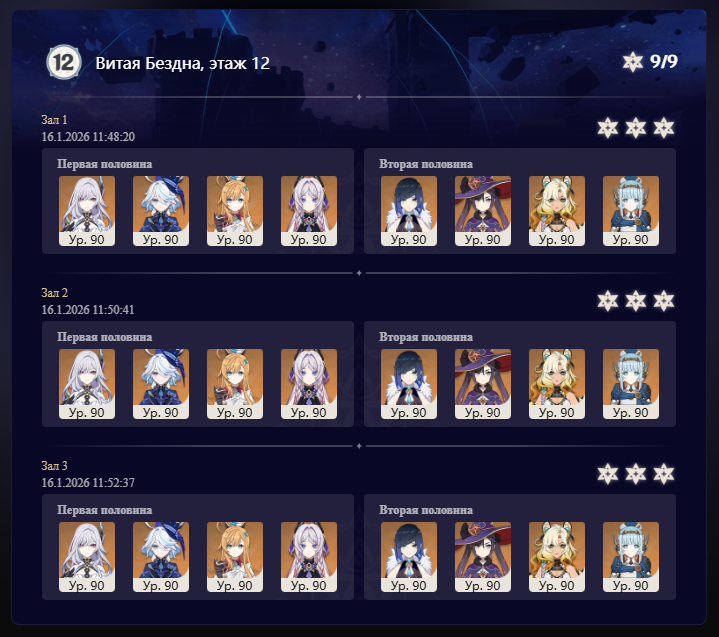Click Первая половина header in Зал 1
Viewport: 719px width, 637px height.
105,164
